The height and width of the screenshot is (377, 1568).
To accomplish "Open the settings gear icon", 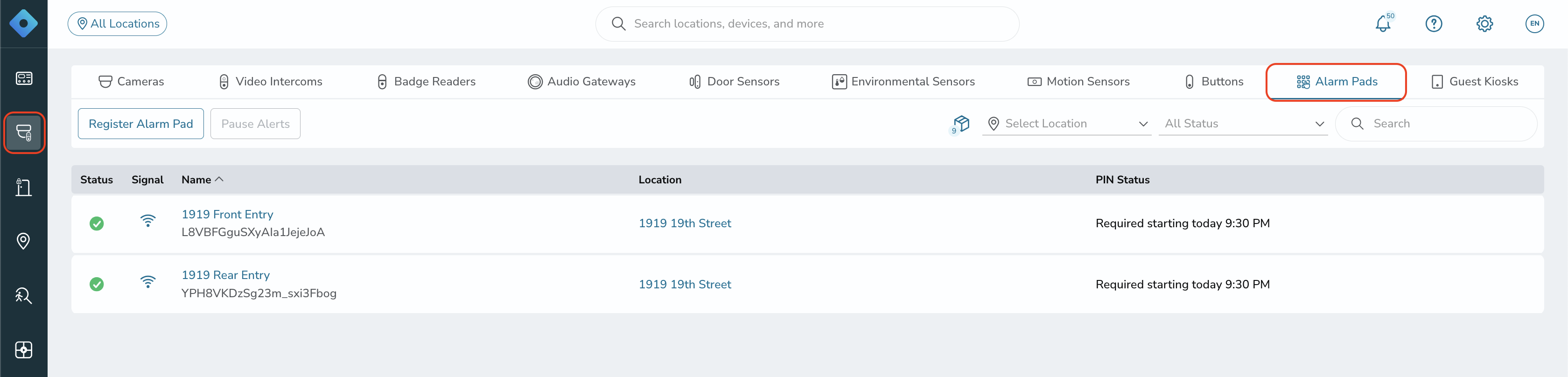I will coord(1484,24).
